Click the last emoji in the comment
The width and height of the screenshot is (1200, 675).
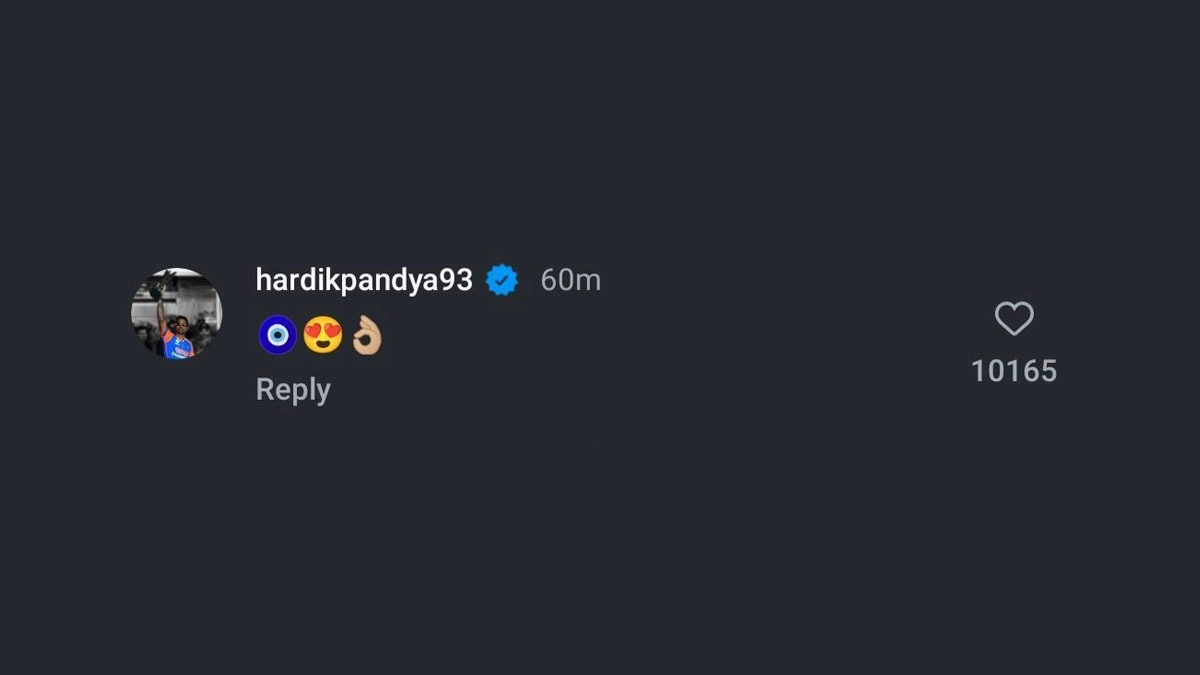(366, 335)
